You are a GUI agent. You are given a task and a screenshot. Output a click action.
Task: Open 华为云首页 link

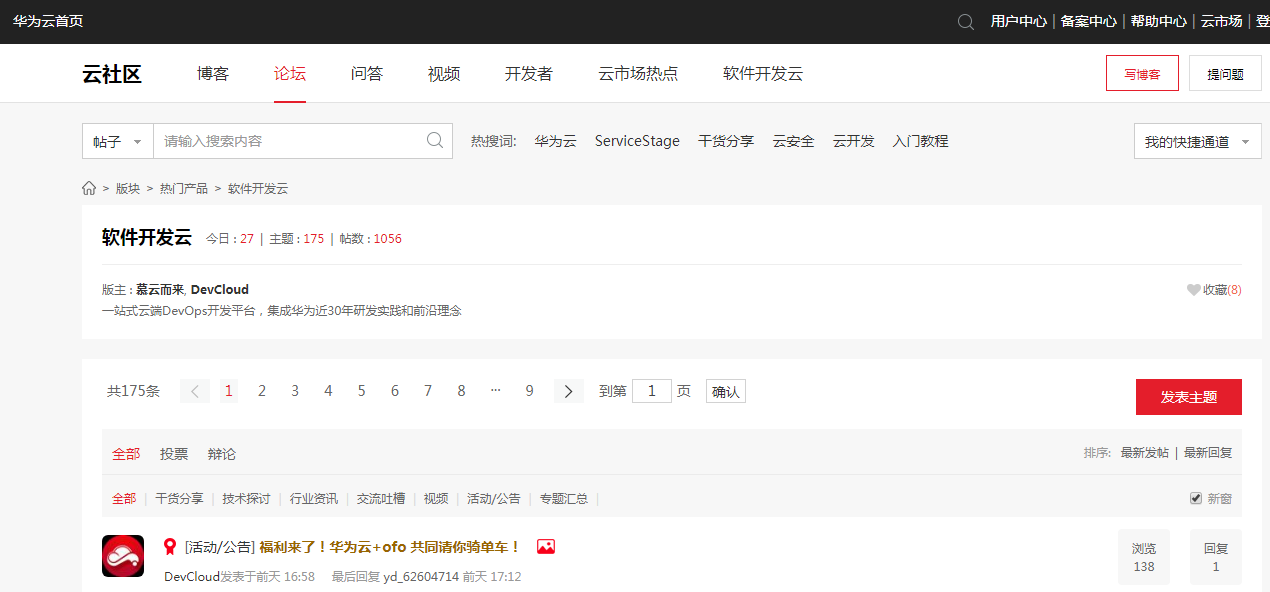pos(48,21)
